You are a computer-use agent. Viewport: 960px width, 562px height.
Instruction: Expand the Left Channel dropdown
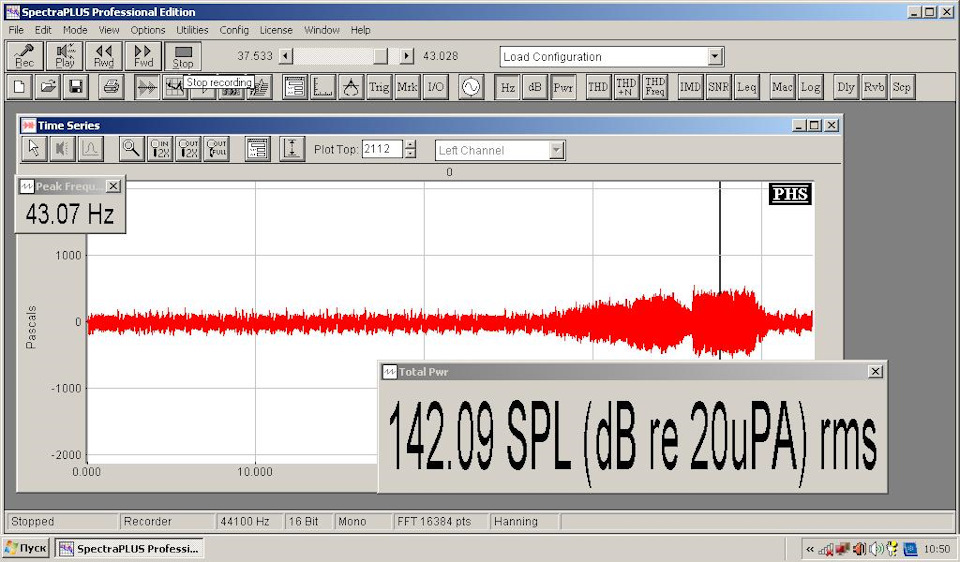click(x=556, y=150)
